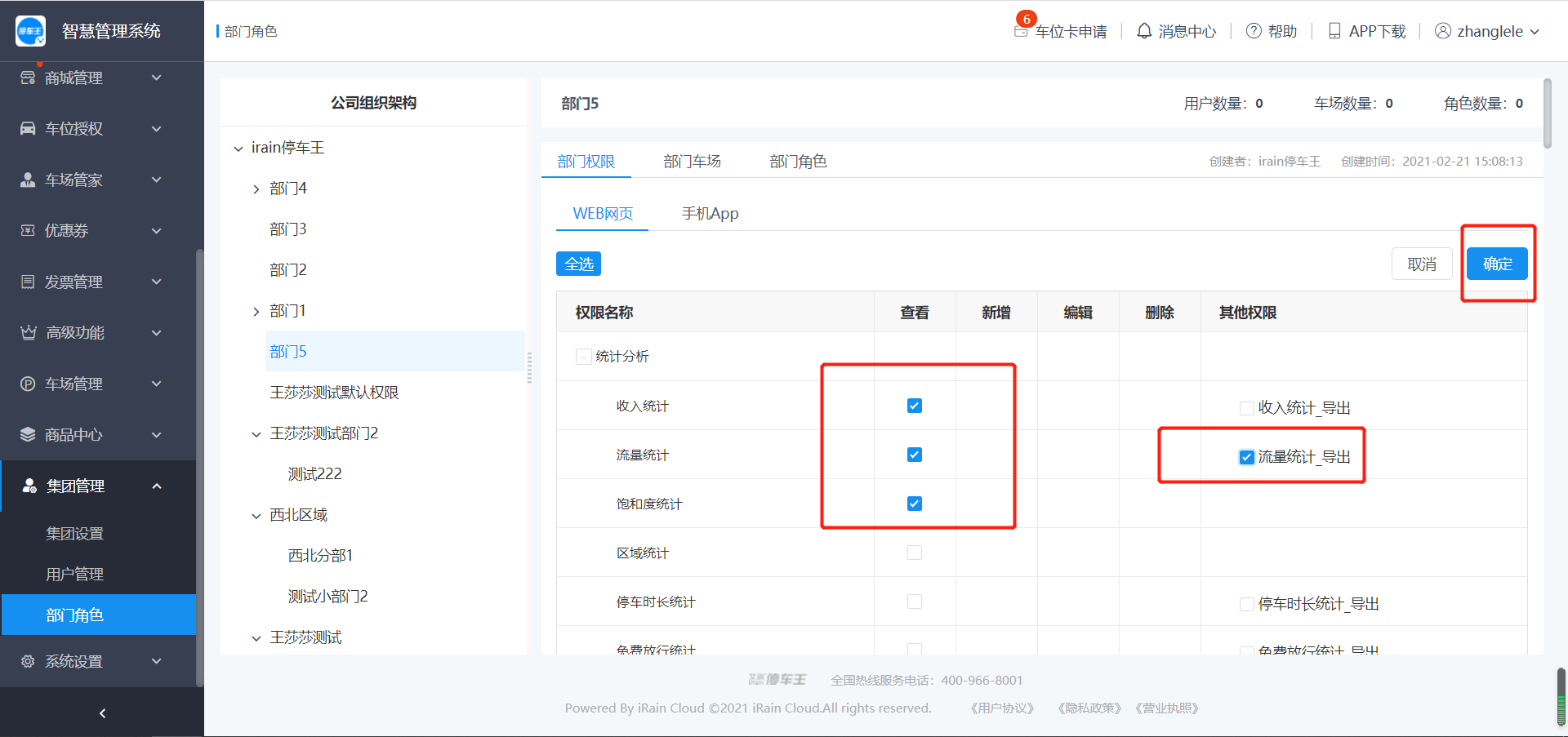Expand the 商城管理 menu chevron
The image size is (1568, 737).
(157, 78)
